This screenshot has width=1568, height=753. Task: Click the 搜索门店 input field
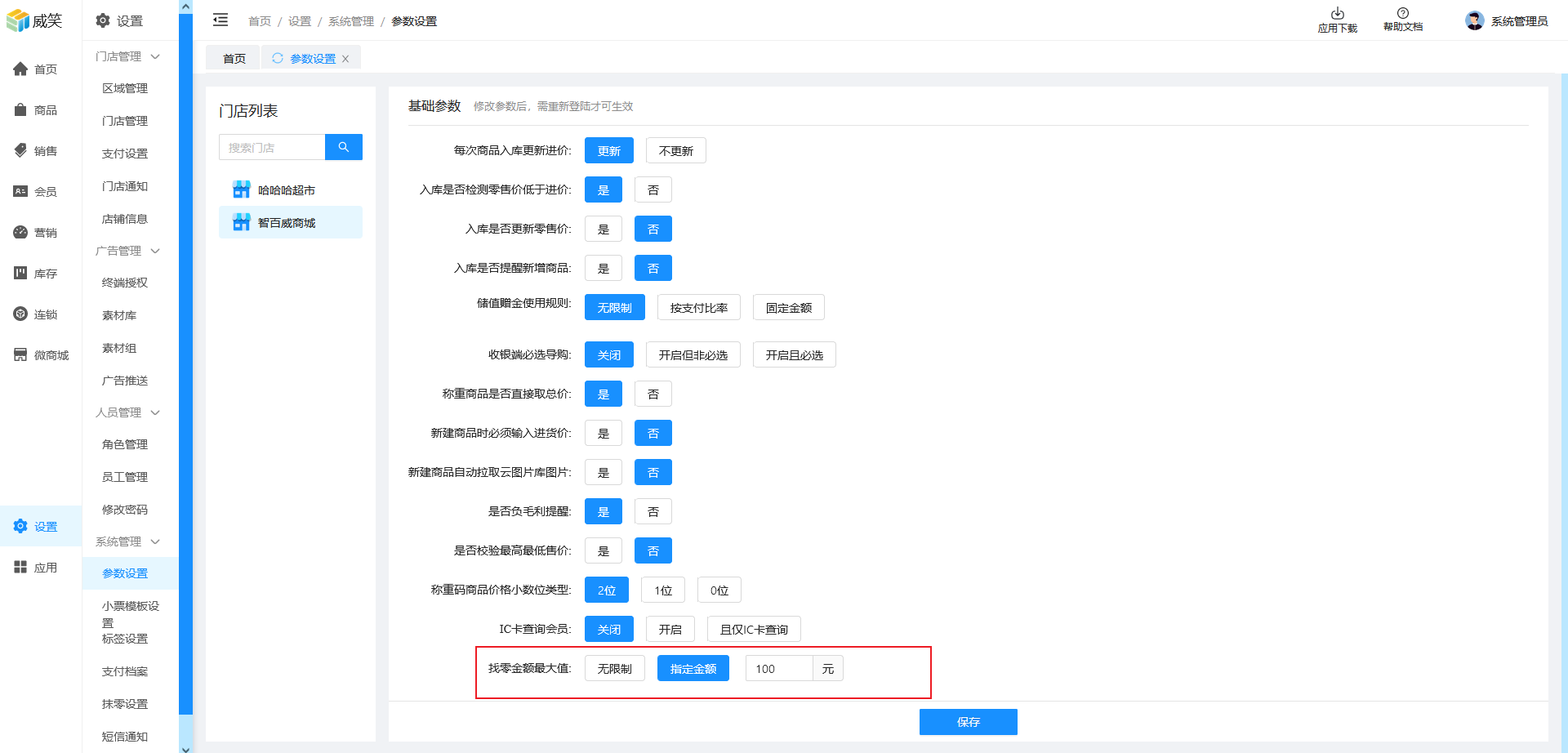click(272, 148)
